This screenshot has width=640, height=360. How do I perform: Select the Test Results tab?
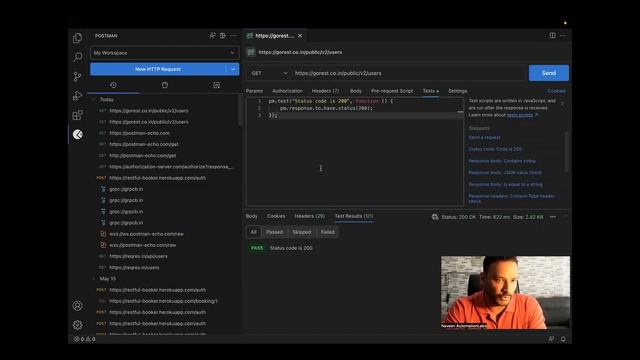click(353, 216)
